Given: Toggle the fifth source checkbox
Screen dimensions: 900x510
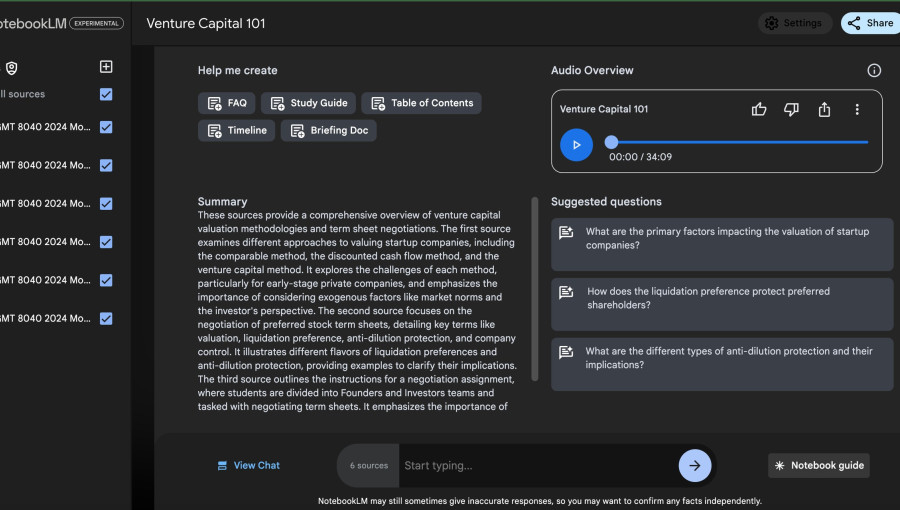Looking at the screenshot, I should [106, 280].
